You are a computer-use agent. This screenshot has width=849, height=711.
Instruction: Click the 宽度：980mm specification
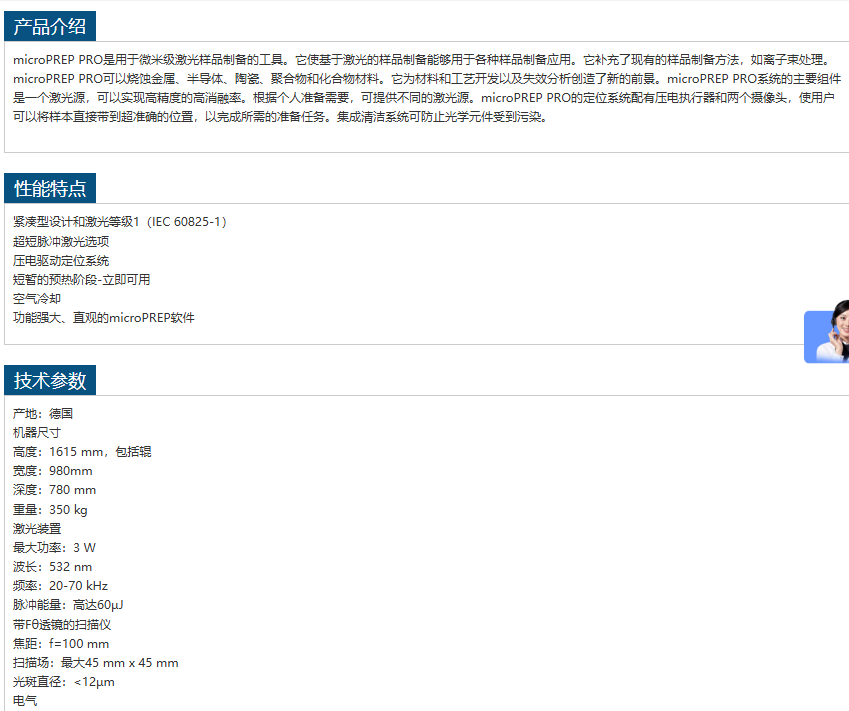click(x=53, y=471)
